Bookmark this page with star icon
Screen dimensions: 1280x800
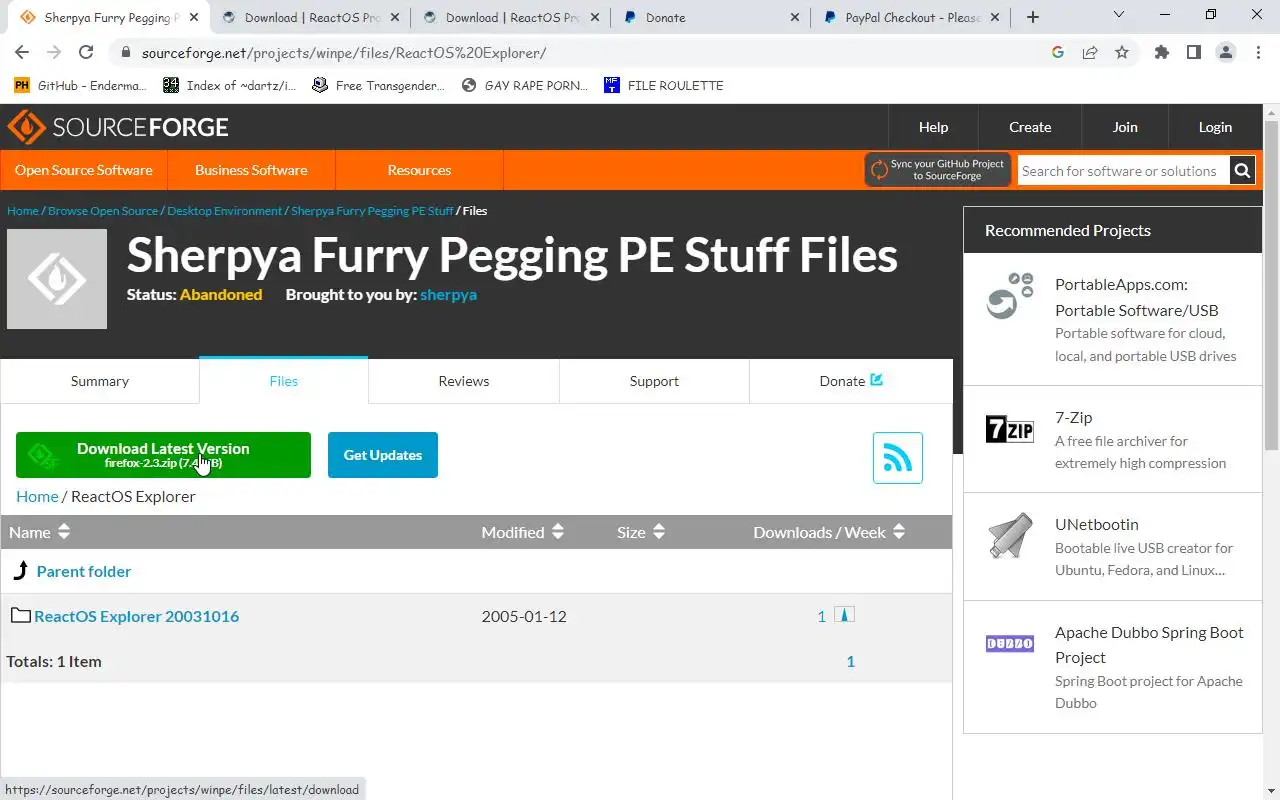pyautogui.click(x=1122, y=53)
